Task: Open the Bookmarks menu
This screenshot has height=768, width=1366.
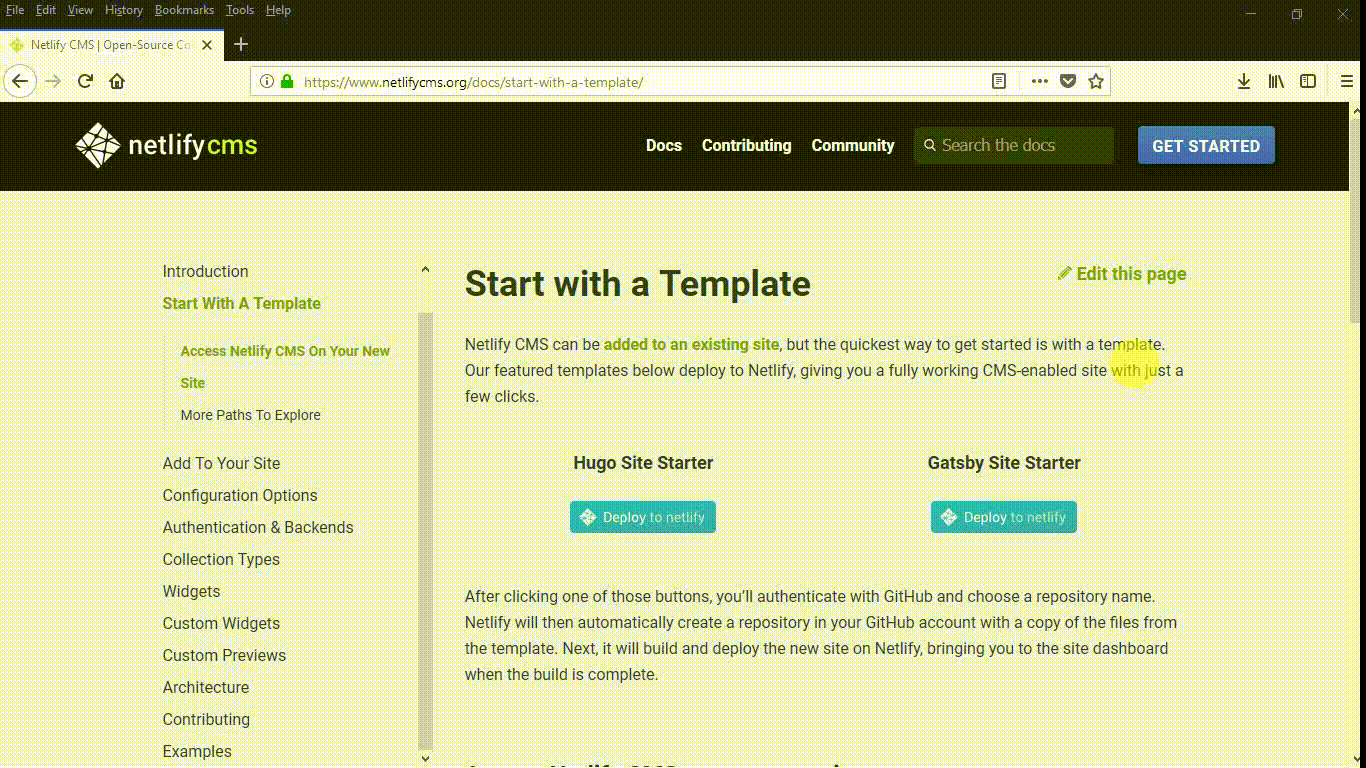Action: click(184, 10)
